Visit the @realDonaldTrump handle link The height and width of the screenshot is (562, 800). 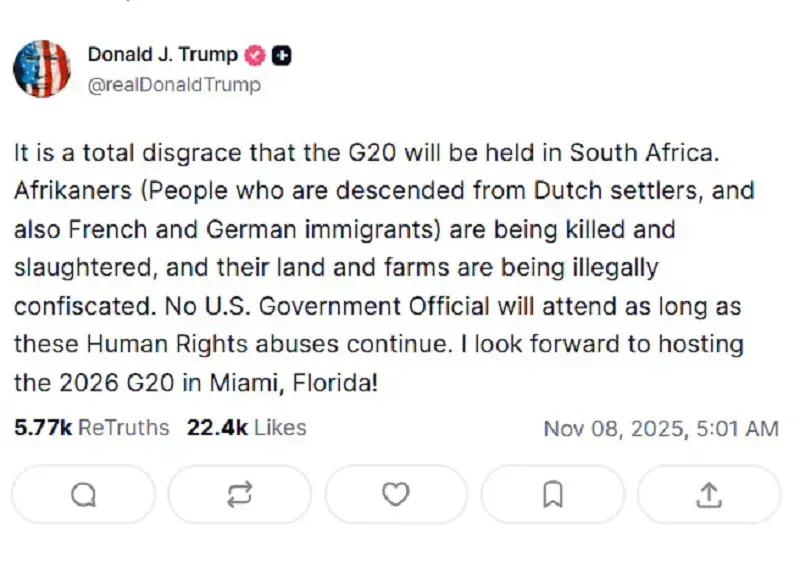pyautogui.click(x=174, y=85)
